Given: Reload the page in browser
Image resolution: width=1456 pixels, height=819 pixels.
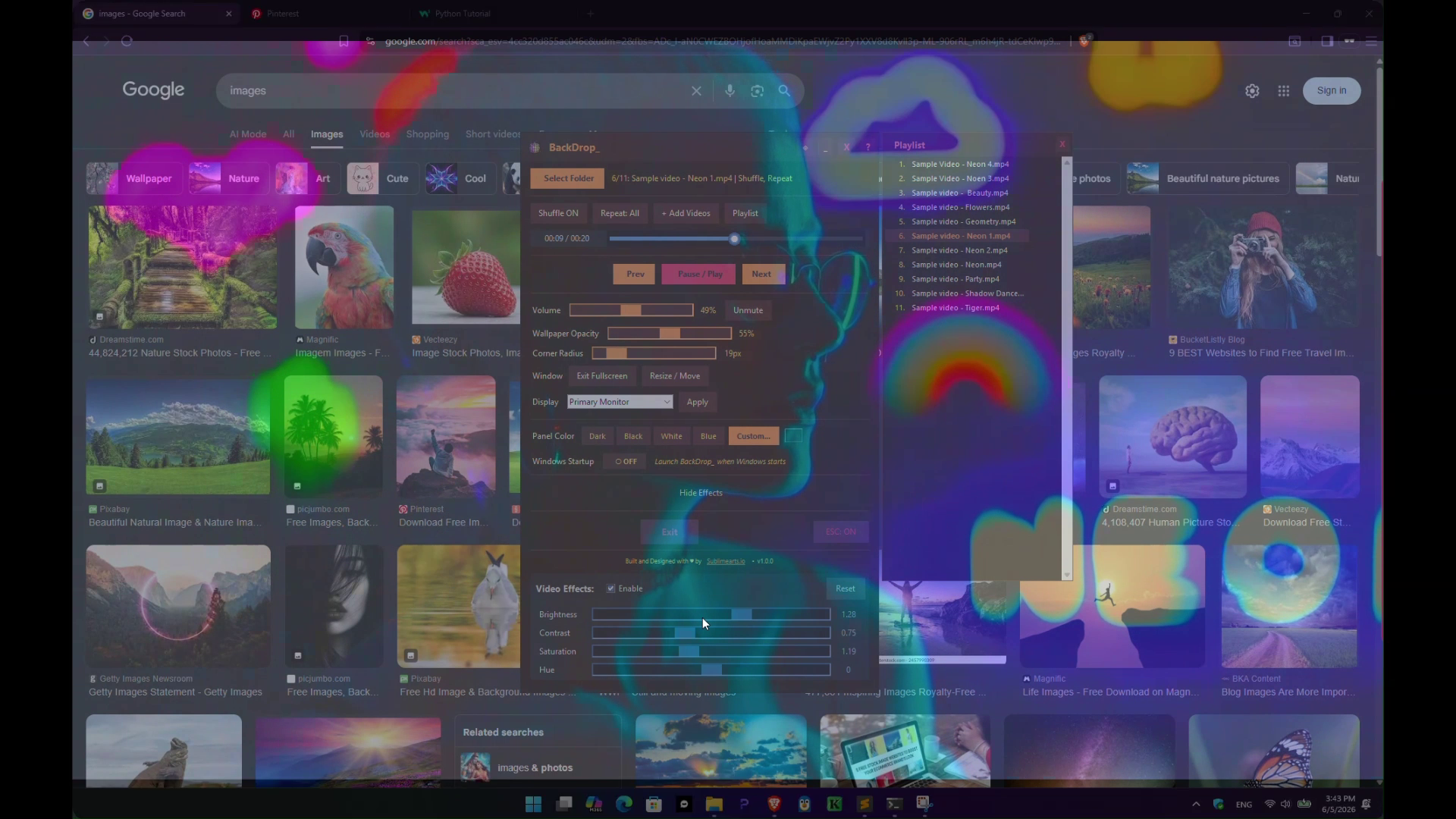Looking at the screenshot, I should coord(127,41).
